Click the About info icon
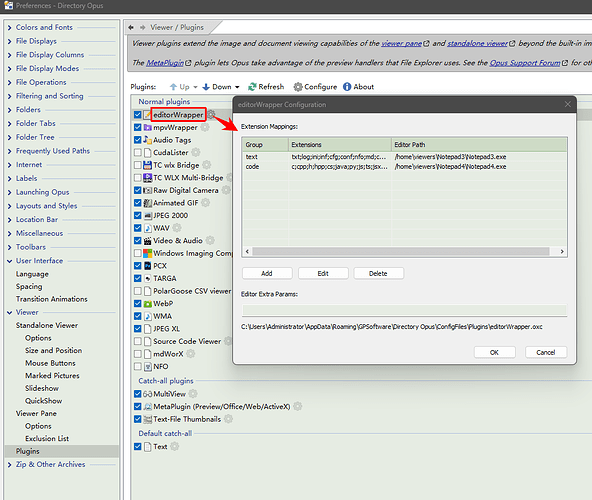592x500 pixels. pyautogui.click(x=347, y=87)
